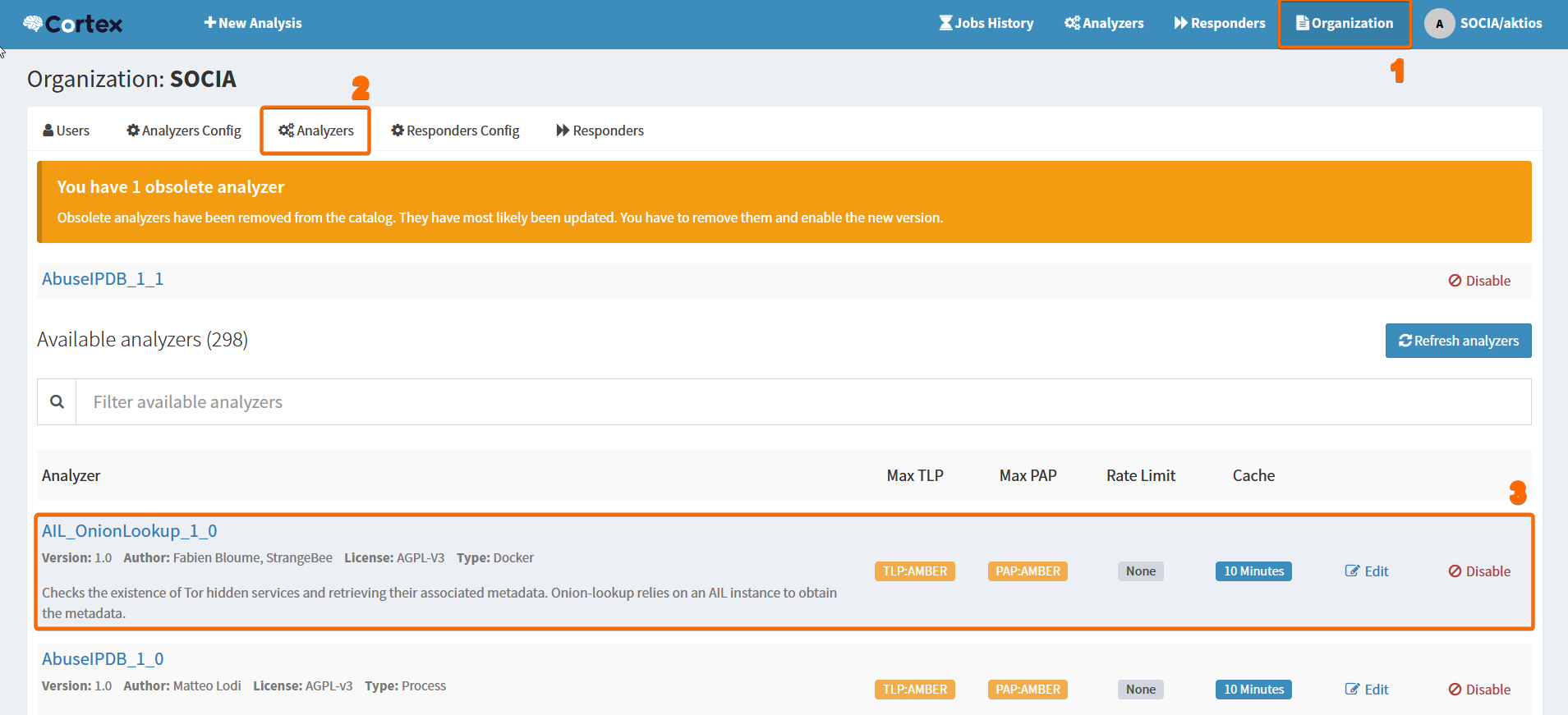Click None rate limit for AIL_OnionLookup

pos(1141,571)
